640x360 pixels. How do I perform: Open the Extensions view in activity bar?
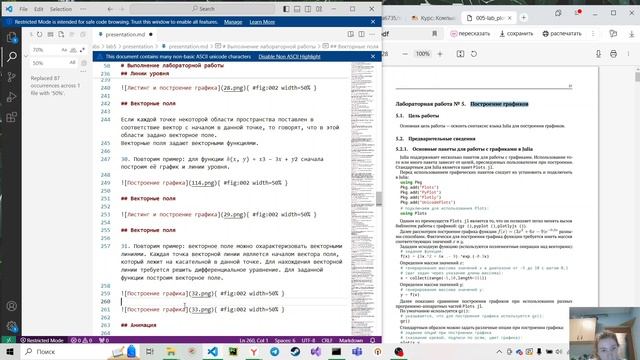coord(11,118)
